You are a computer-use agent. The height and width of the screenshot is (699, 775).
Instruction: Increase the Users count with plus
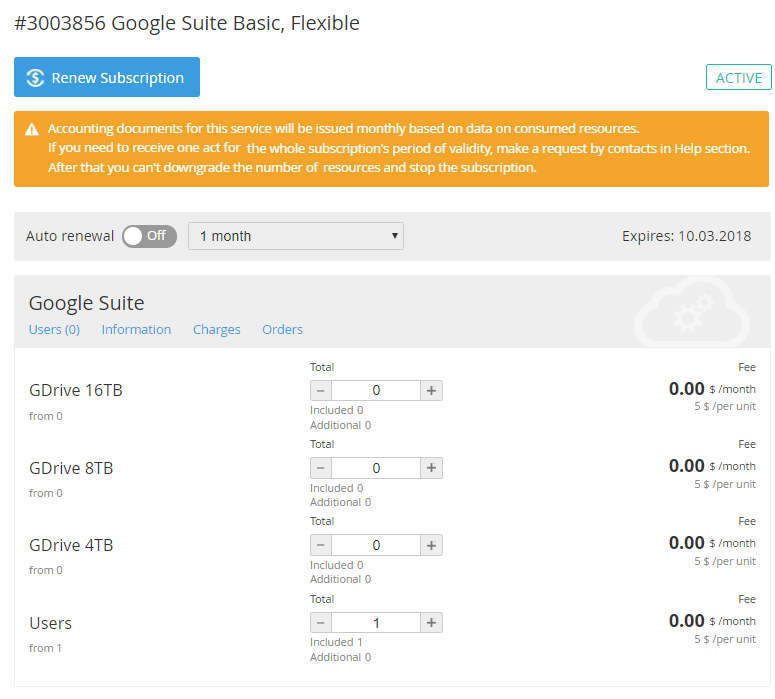(431, 623)
